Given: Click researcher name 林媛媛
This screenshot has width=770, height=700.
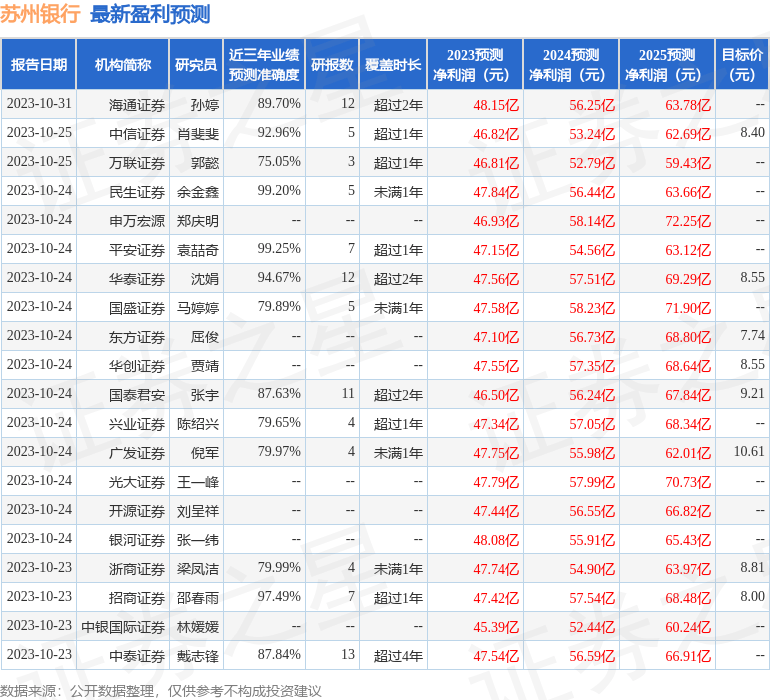Looking at the screenshot, I should point(198,627).
